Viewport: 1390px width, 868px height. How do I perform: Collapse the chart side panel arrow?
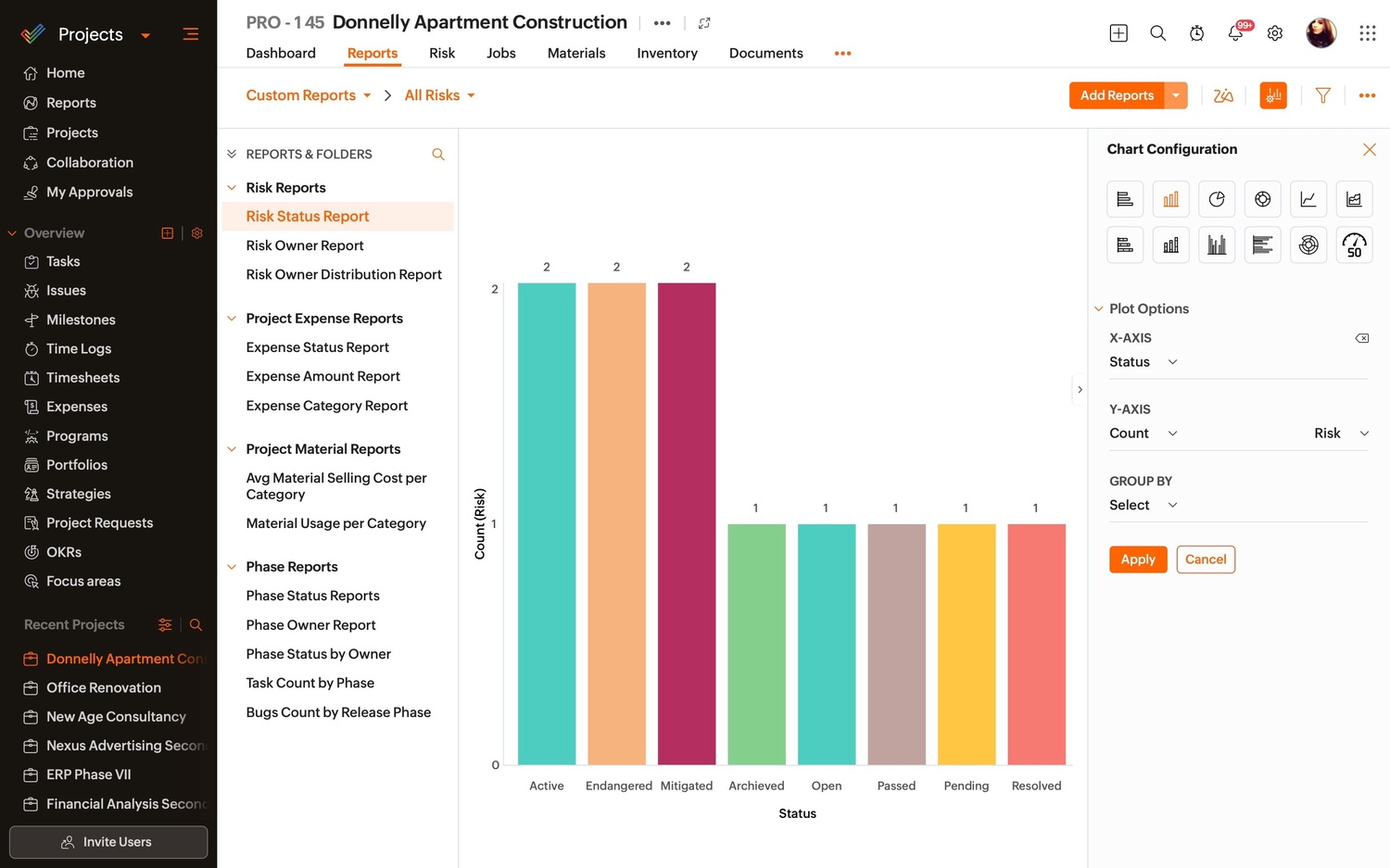pyautogui.click(x=1080, y=390)
